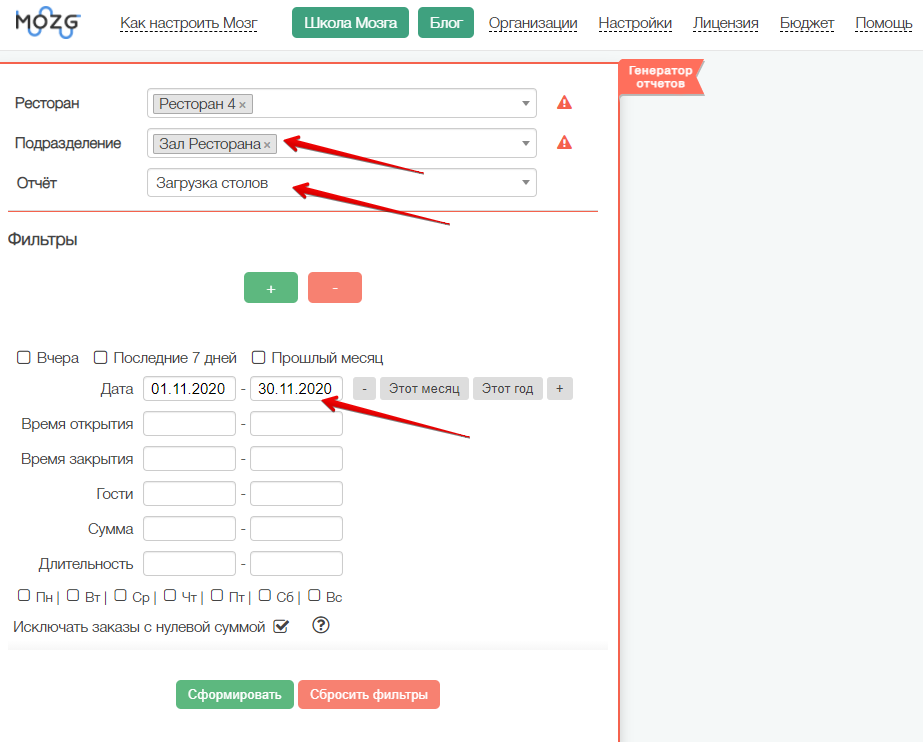This screenshot has height=742, width=923.
Task: Toggle the Вт weekday checkbox
Action: (73, 595)
